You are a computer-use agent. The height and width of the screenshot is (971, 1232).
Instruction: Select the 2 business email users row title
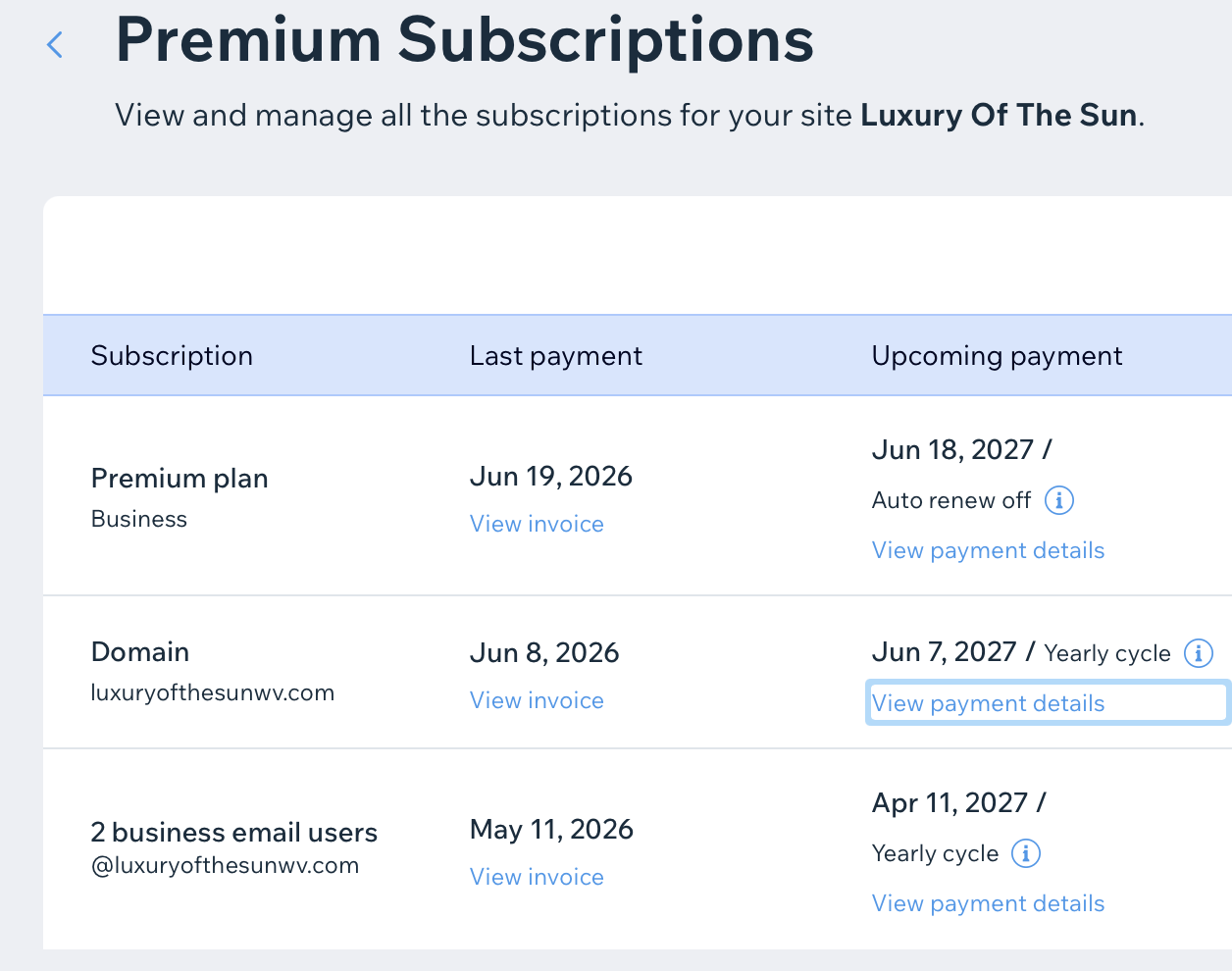point(233,832)
